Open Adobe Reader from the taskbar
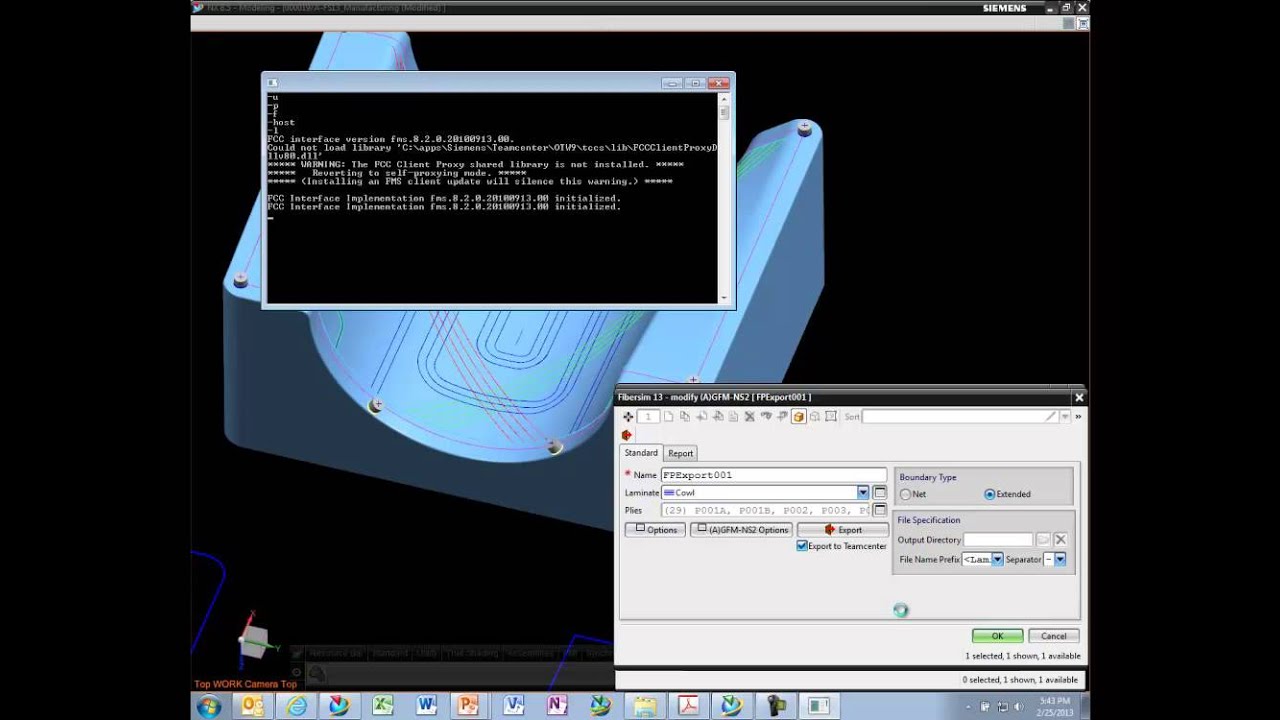 688,706
